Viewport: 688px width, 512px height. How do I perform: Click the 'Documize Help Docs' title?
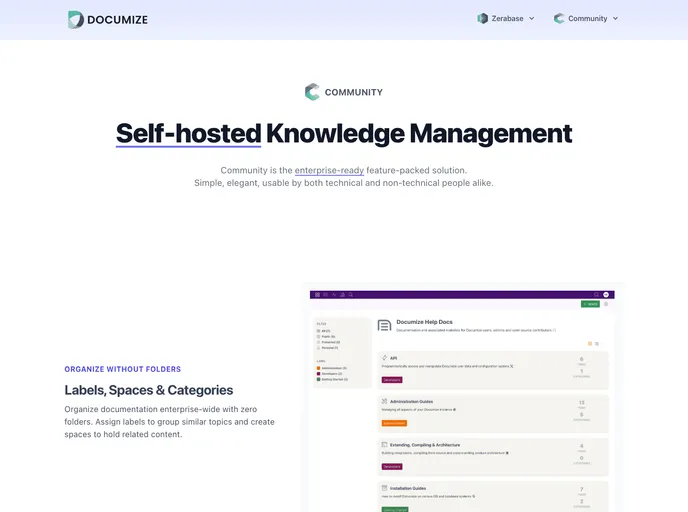(424, 322)
